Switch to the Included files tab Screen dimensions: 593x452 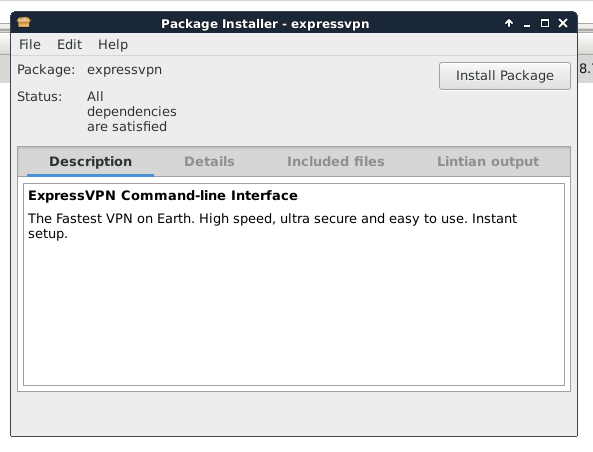coord(335,162)
